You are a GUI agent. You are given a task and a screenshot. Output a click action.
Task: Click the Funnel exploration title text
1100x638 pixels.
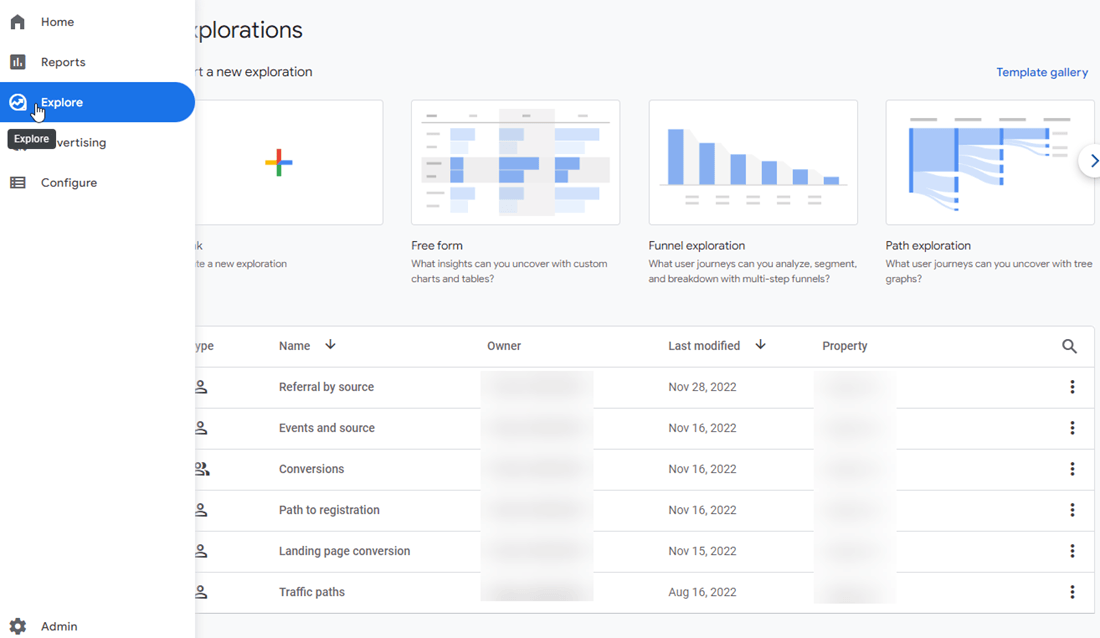[x=697, y=246]
